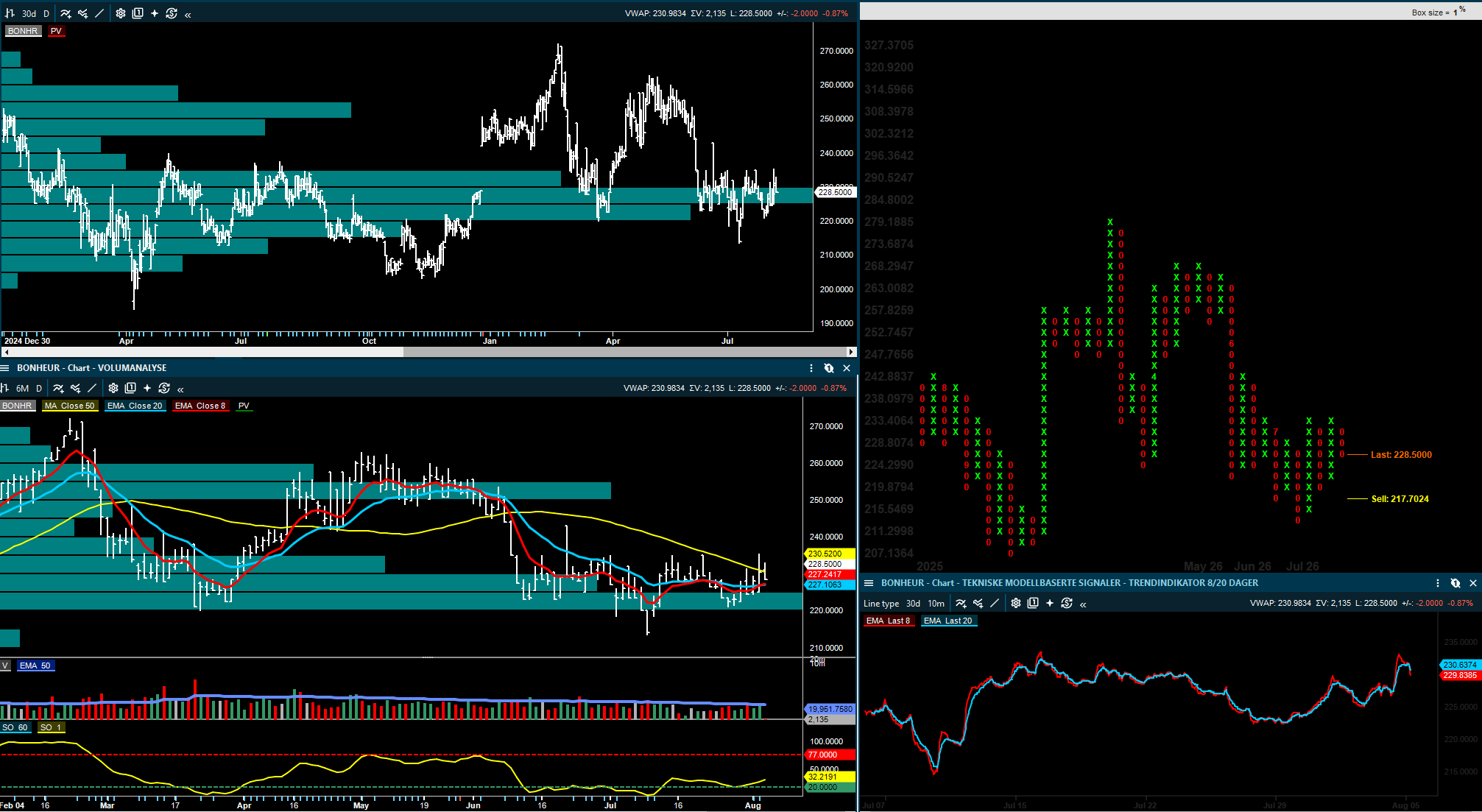The height and width of the screenshot is (812, 1482).
Task: Click TRENDINDIKATOR 8/20 DAGER window title
Action: (x=1070, y=583)
